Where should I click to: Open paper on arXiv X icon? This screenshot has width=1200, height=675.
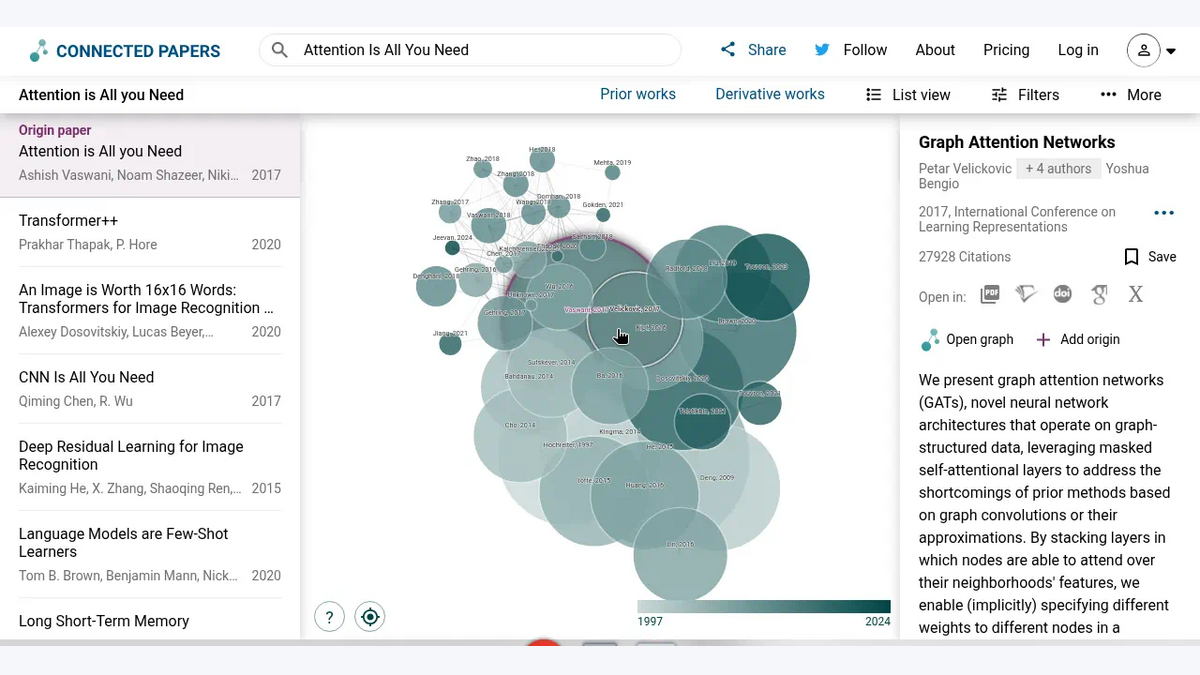[1136, 294]
